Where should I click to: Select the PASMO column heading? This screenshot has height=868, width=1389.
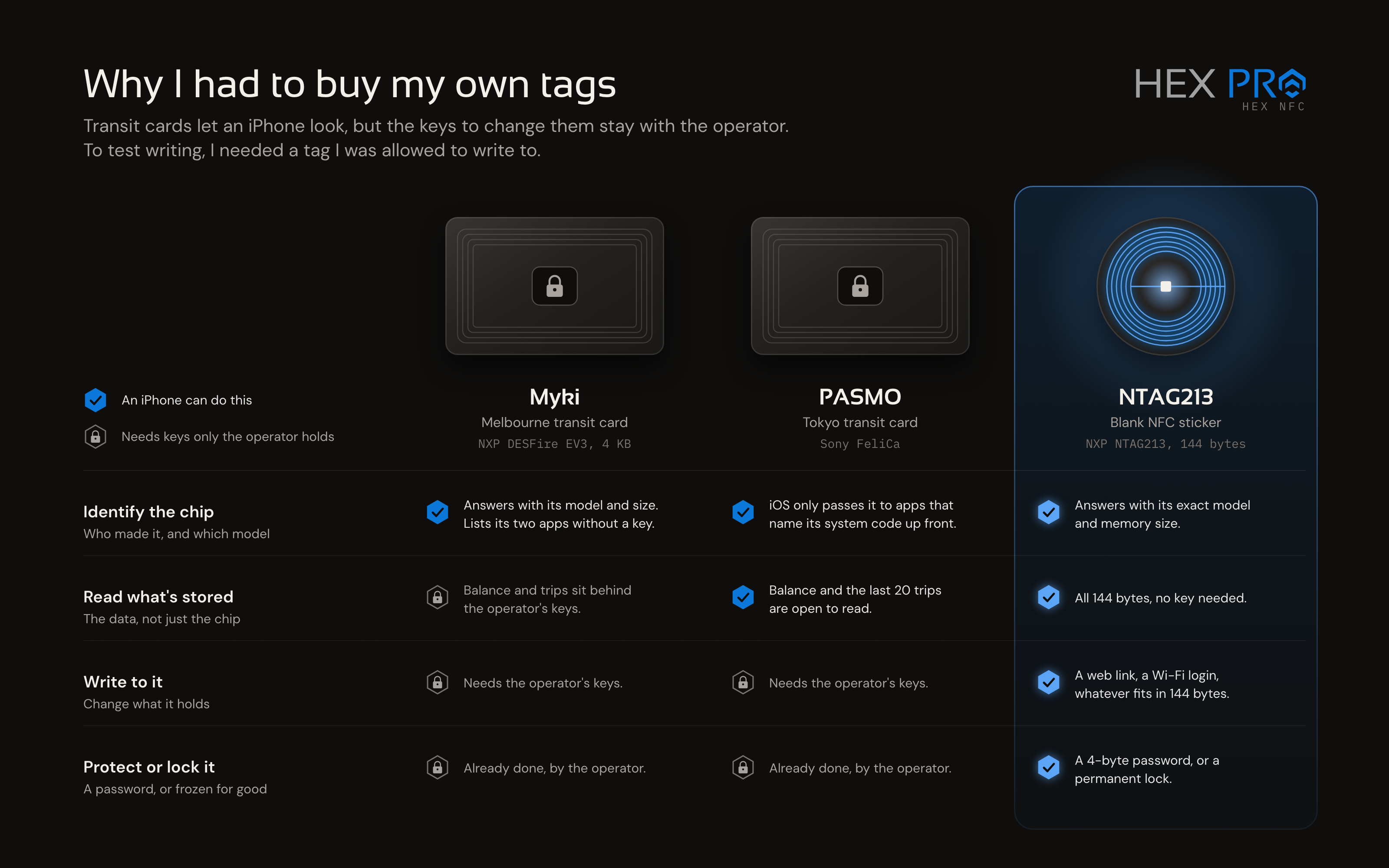pos(860,397)
